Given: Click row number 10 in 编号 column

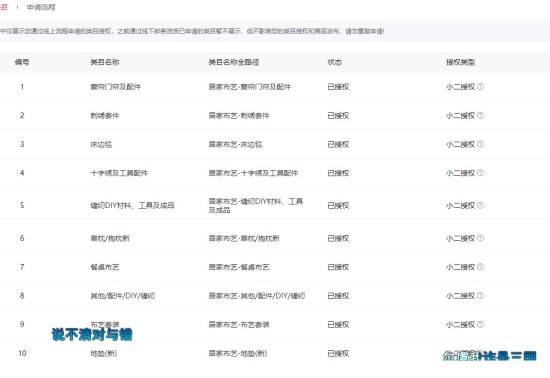Looking at the screenshot, I should pos(22,353).
